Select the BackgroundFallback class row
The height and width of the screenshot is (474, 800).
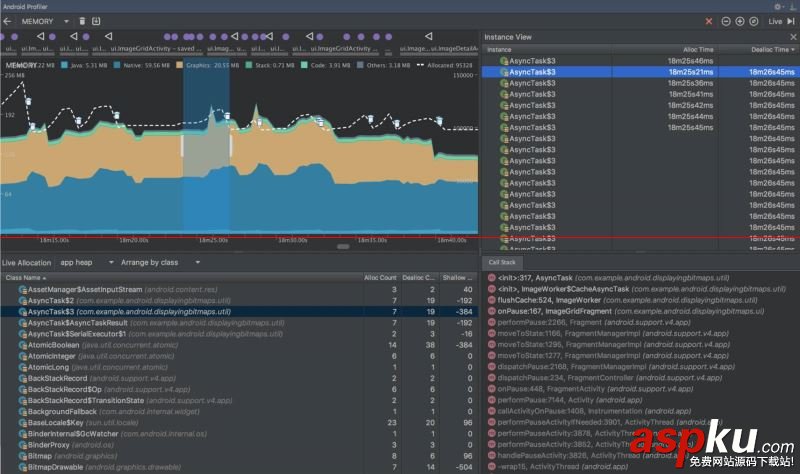pos(239,412)
